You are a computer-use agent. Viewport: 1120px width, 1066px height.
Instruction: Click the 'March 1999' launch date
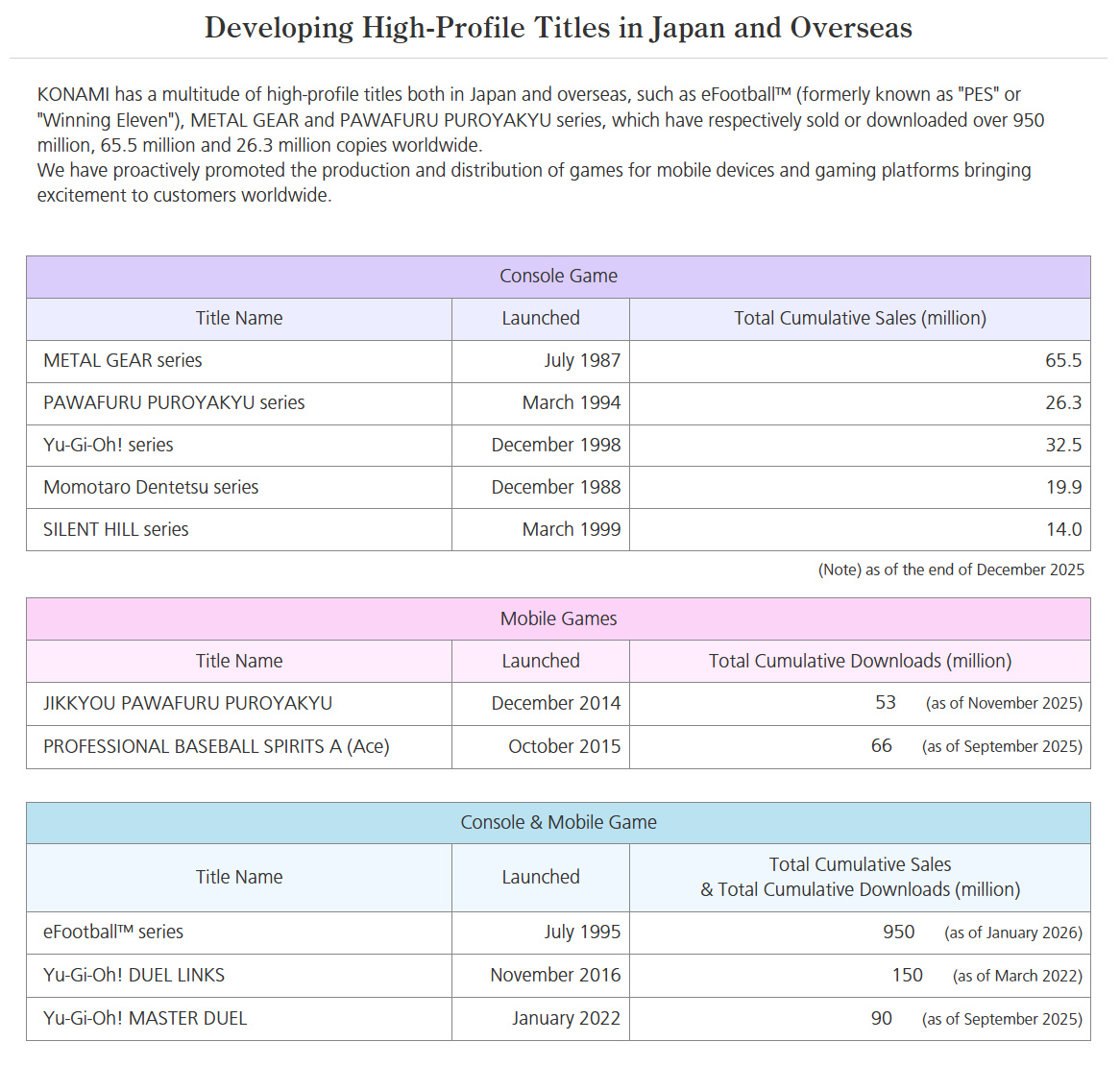click(x=572, y=529)
